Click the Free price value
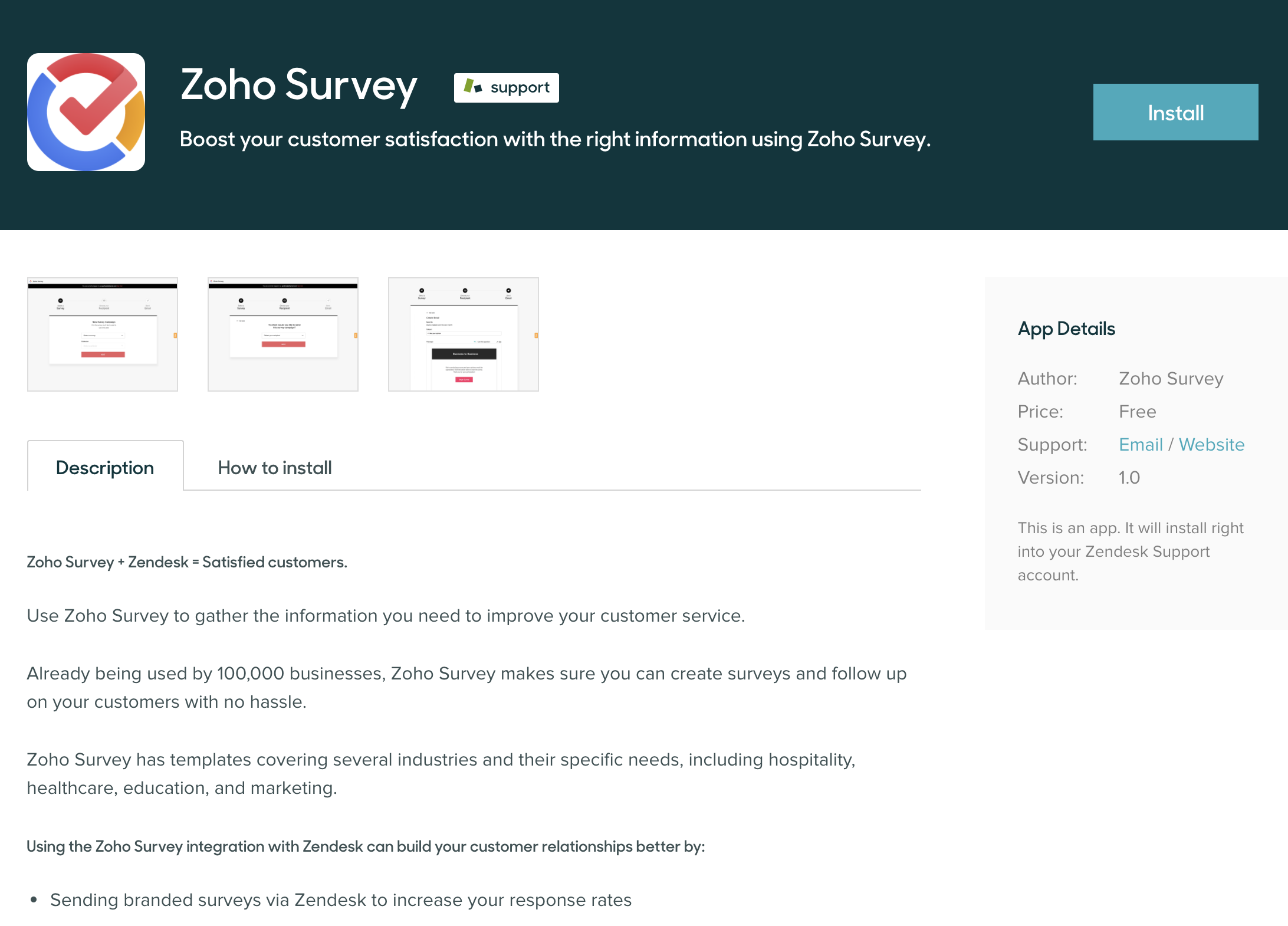The image size is (1288, 926). click(x=1138, y=412)
